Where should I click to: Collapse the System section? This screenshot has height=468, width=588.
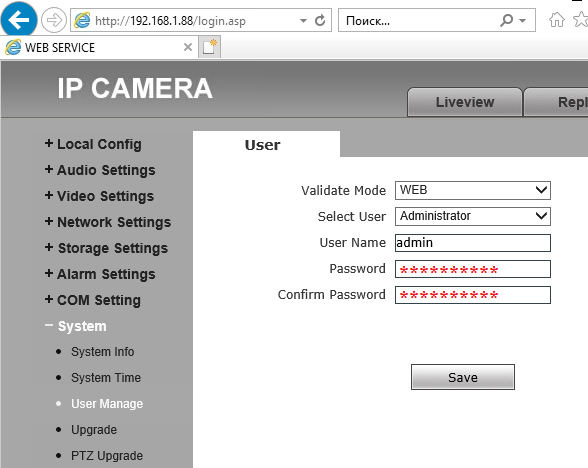(75, 326)
